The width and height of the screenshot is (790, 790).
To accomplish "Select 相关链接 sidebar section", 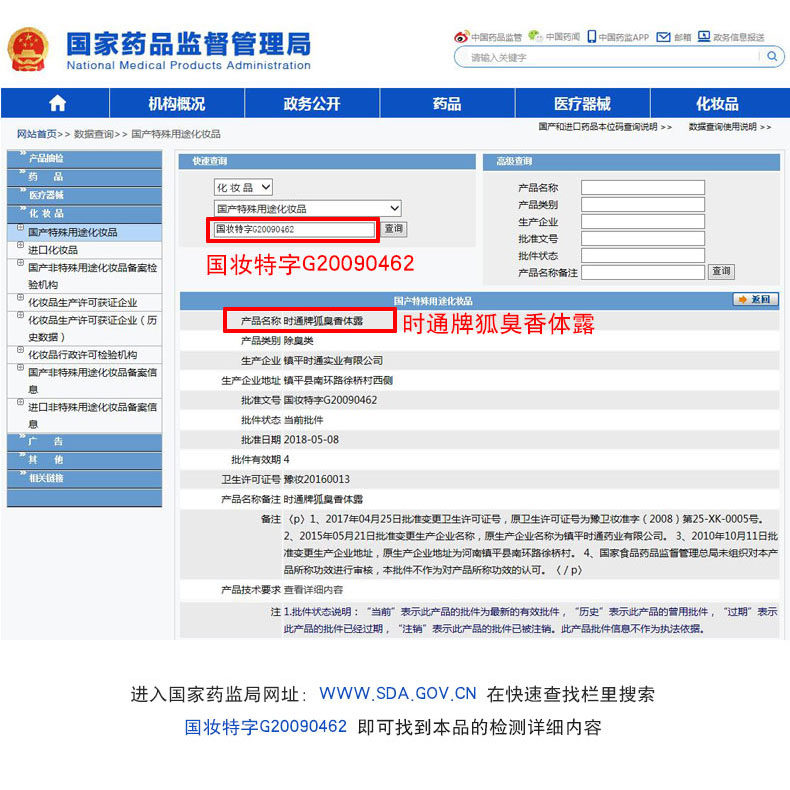I will click(85, 478).
